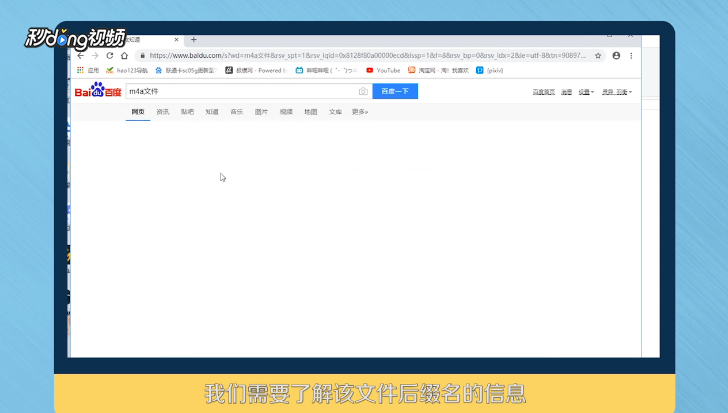The height and width of the screenshot is (413, 728).
Task: Close the current browser tab
Action: [176, 40]
